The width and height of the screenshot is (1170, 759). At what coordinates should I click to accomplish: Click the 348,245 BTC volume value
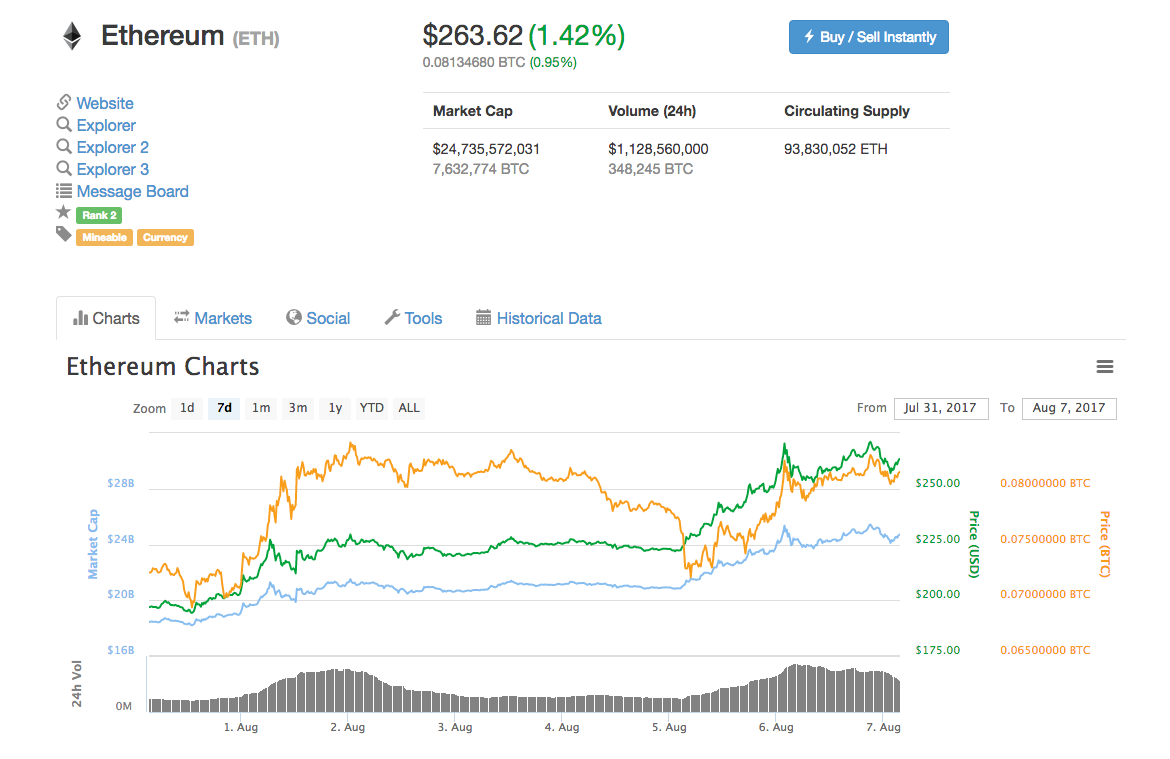point(651,169)
